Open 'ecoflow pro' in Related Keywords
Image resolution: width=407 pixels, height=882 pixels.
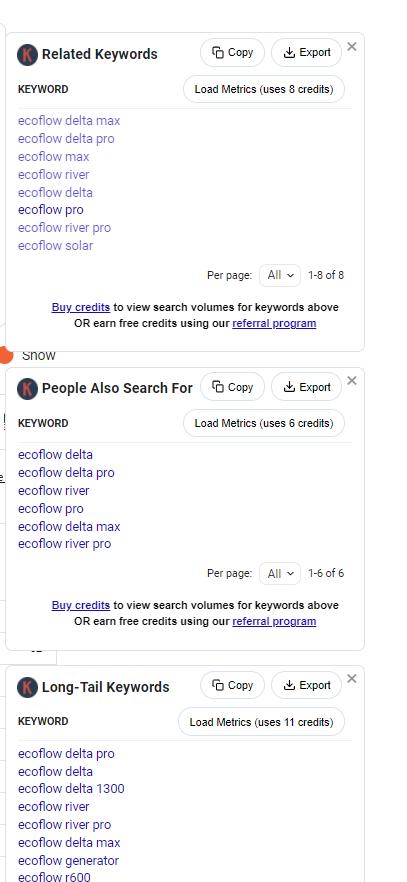(51, 210)
